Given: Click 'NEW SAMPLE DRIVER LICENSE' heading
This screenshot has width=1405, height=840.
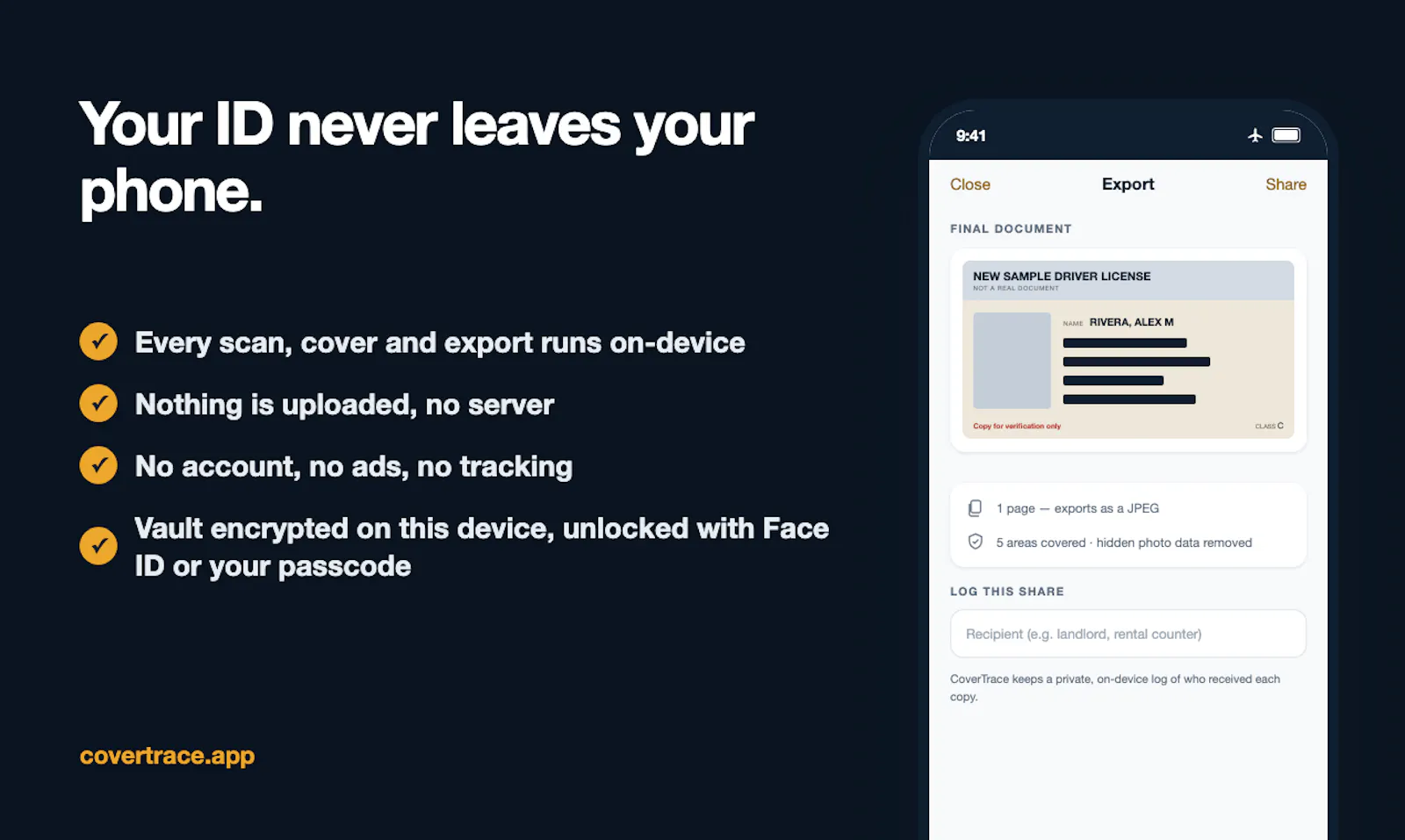Looking at the screenshot, I should pyautogui.click(x=1062, y=276).
